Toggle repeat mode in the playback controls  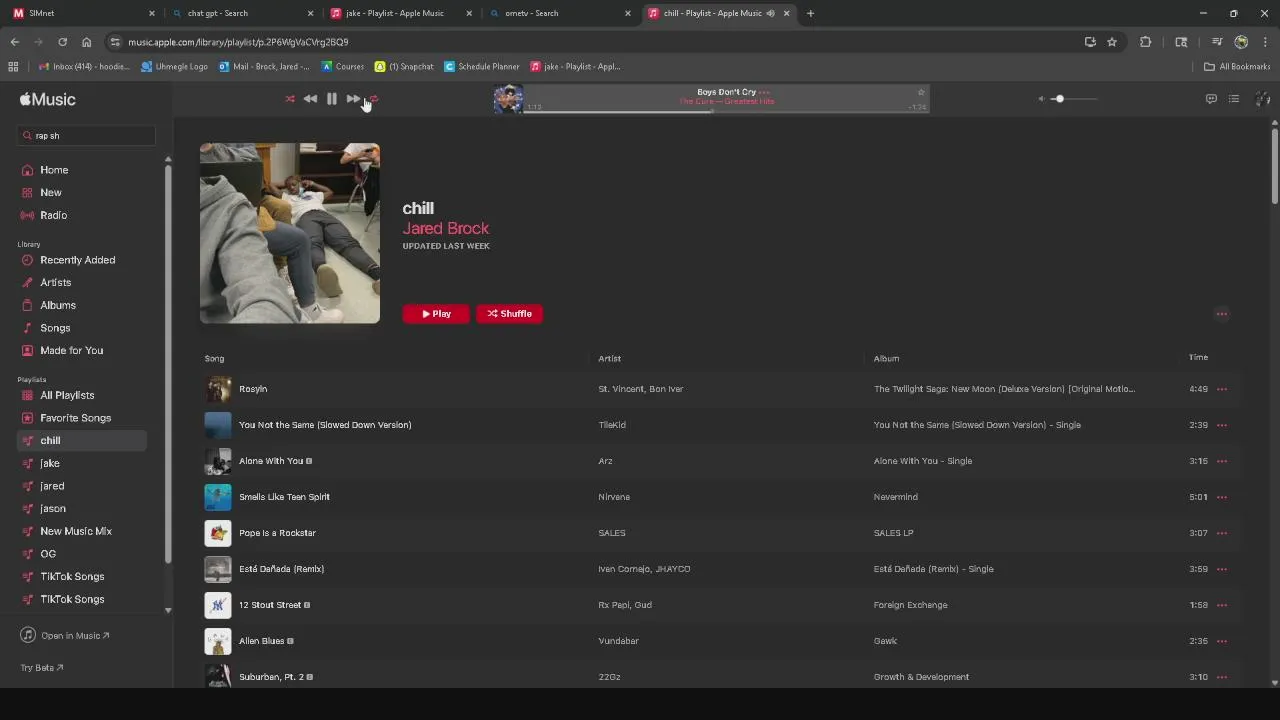(373, 99)
